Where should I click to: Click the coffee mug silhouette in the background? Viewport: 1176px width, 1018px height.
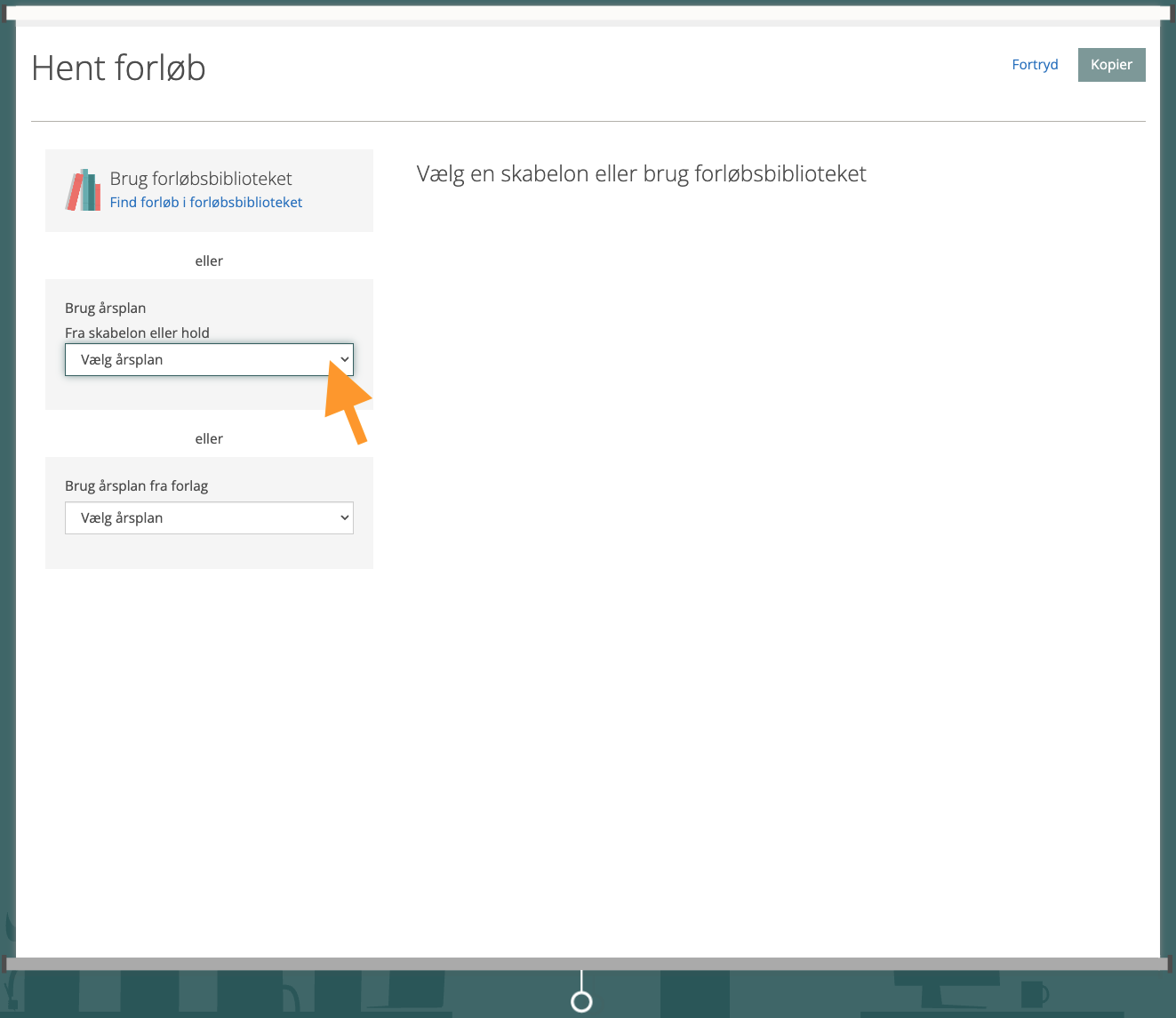point(1033,993)
